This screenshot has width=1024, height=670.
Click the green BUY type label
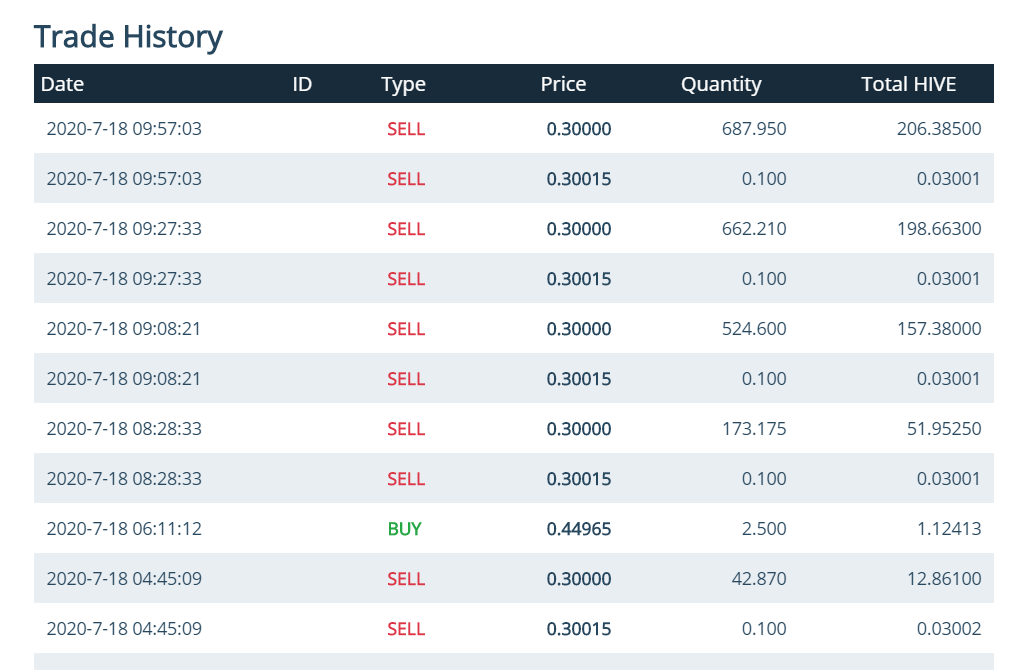[404, 529]
